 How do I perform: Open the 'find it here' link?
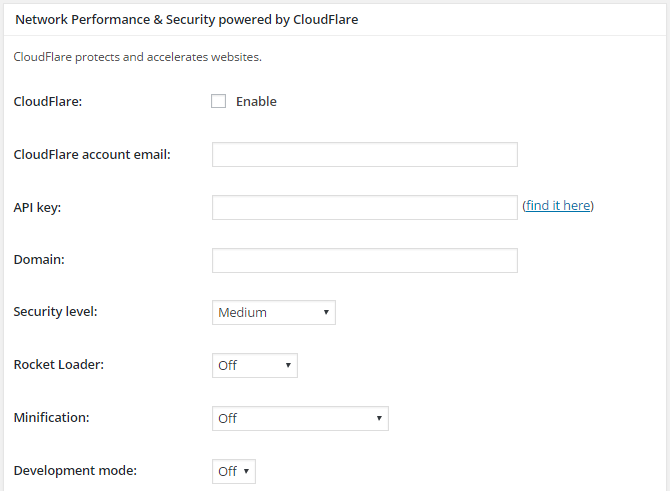point(558,206)
